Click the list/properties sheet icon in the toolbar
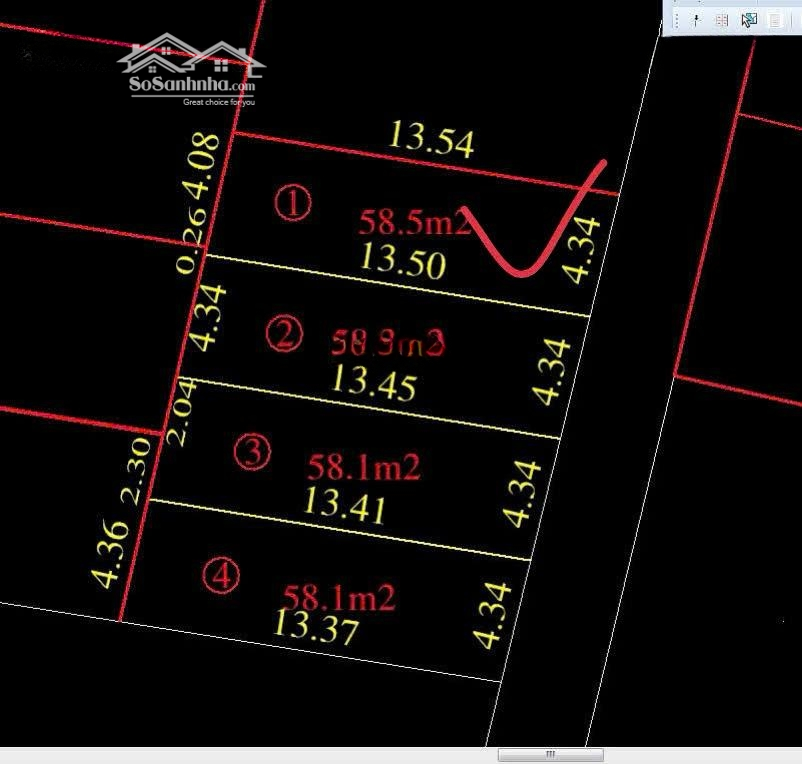802x764 pixels. (774, 20)
